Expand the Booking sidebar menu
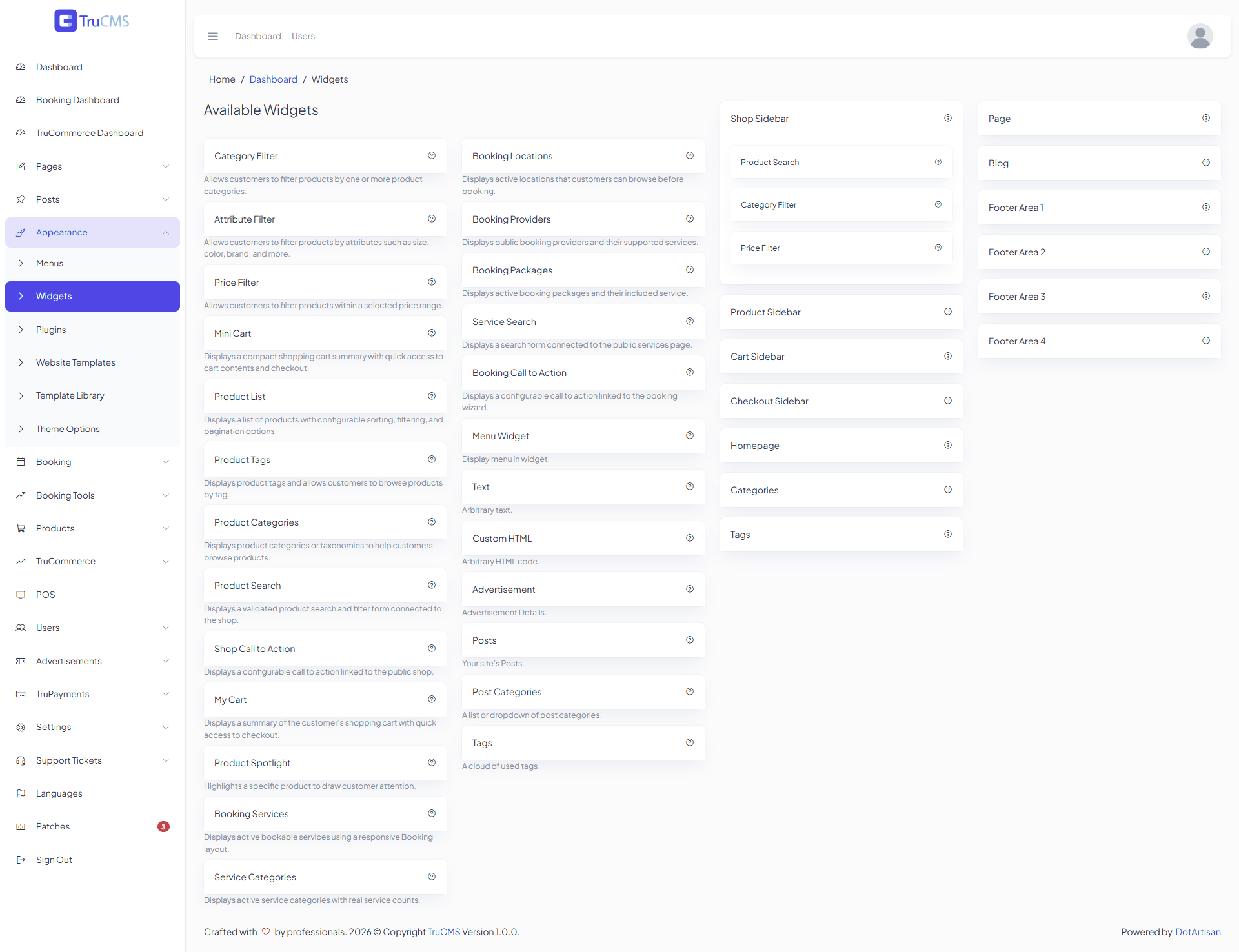This screenshot has width=1239, height=952. tap(92, 462)
